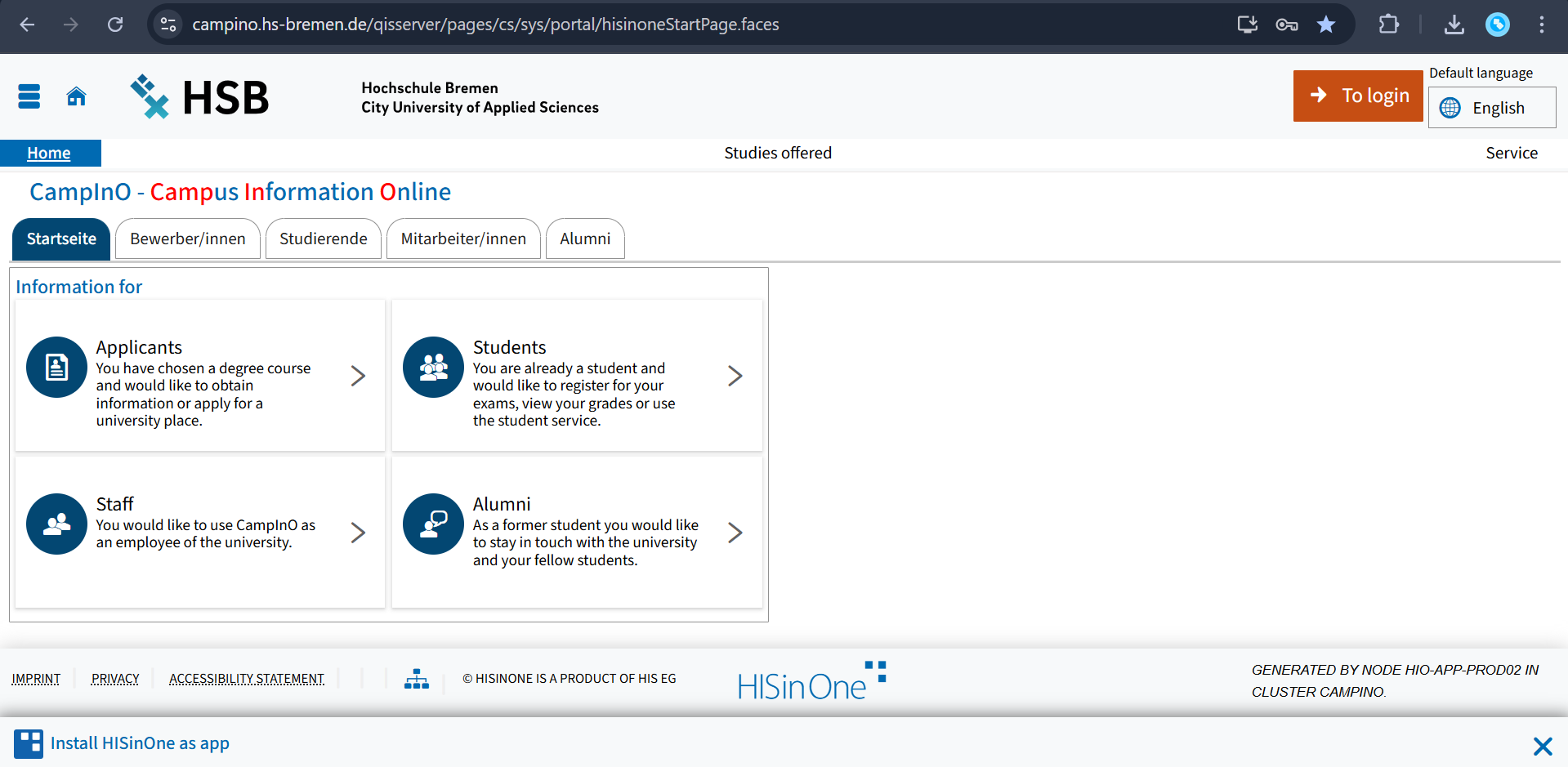Open the English language dropdown
Screen dimensions: 1568x767
coord(1491,108)
